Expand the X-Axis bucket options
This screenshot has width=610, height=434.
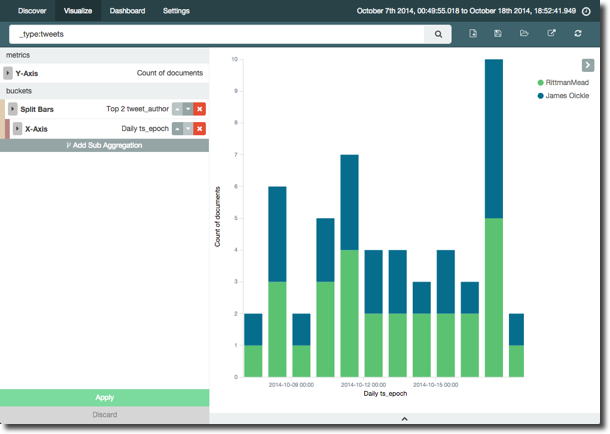click(18, 129)
